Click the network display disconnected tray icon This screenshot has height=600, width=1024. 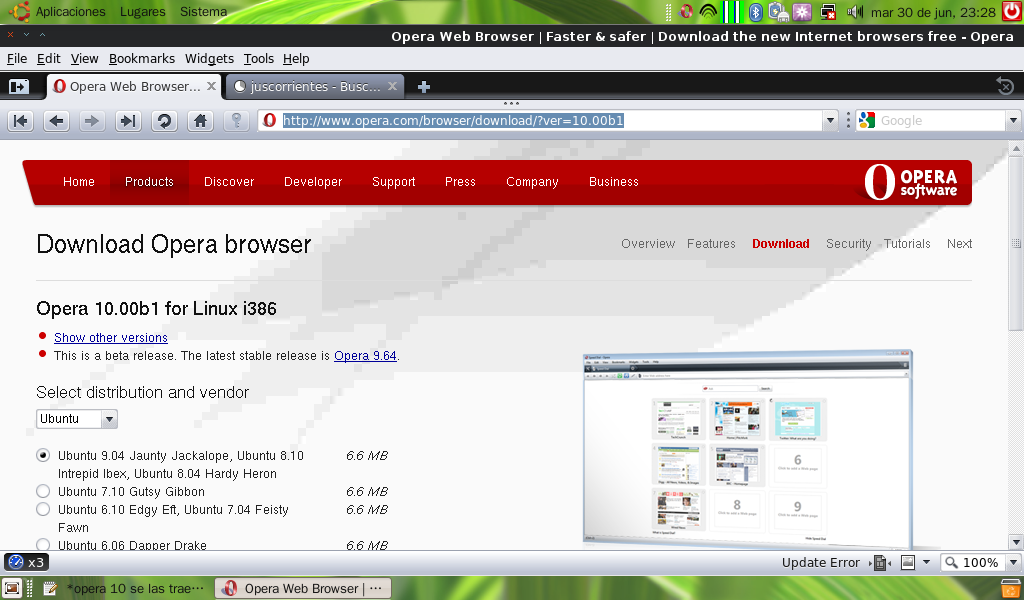click(827, 12)
